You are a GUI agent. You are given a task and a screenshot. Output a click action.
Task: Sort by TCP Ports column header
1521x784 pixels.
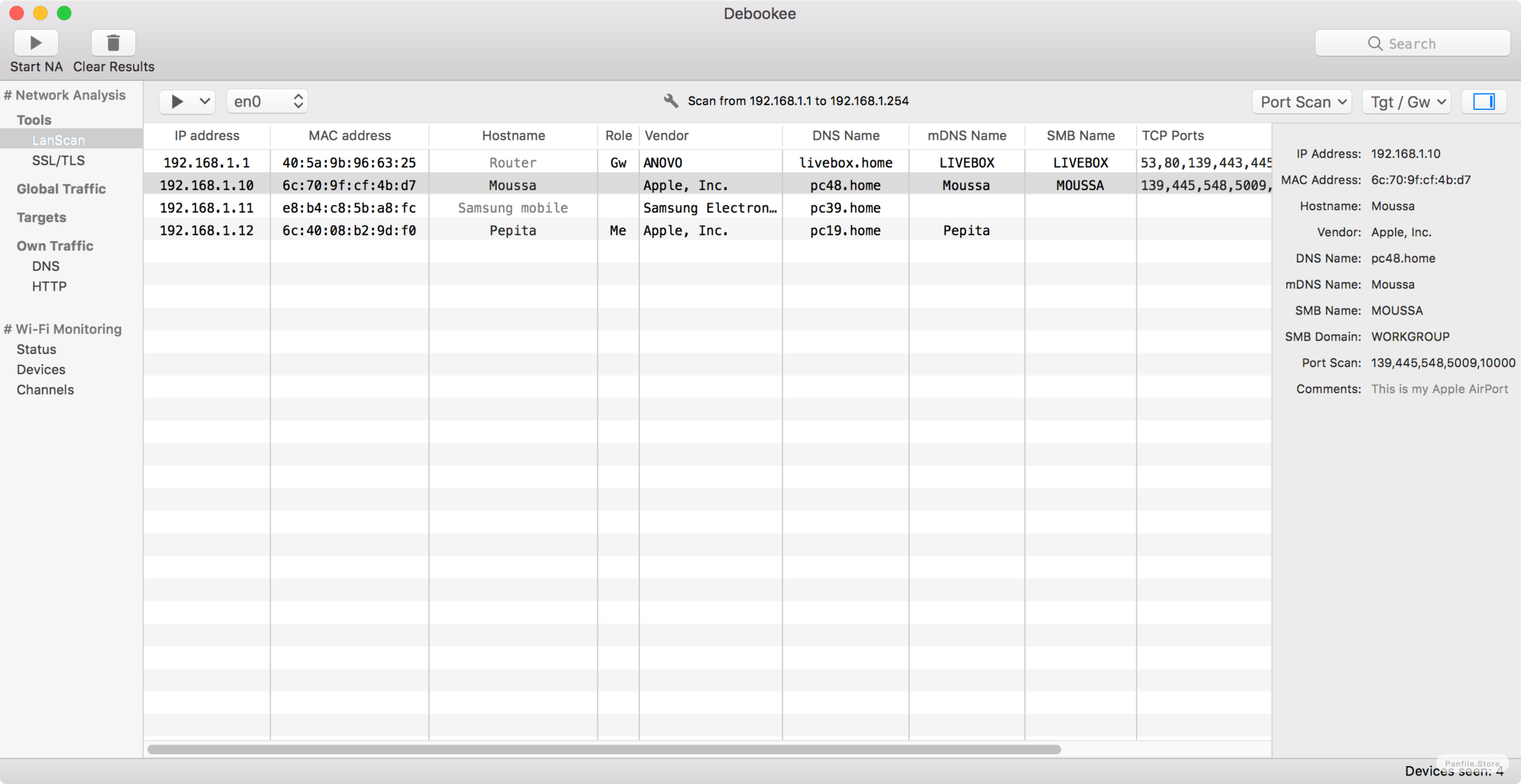pos(1203,135)
